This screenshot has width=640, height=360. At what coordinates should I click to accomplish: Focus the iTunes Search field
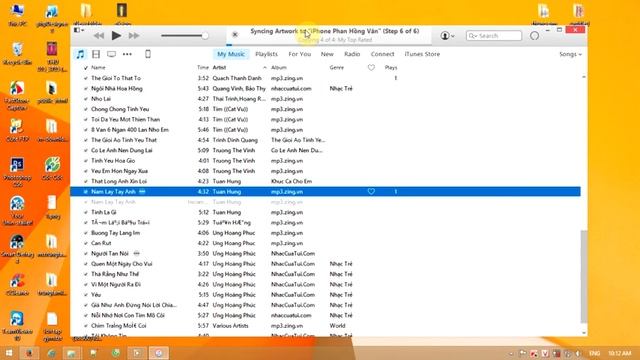pos(494,36)
